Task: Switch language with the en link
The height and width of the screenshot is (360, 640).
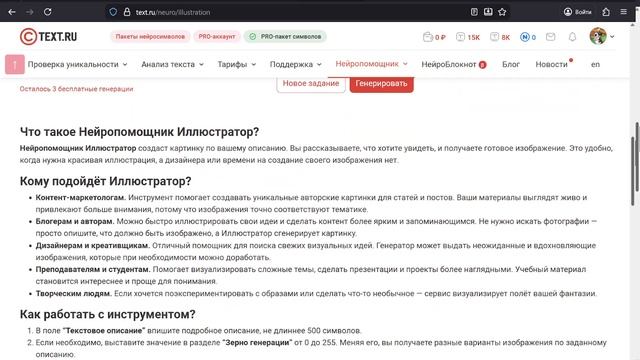Action: point(596,64)
